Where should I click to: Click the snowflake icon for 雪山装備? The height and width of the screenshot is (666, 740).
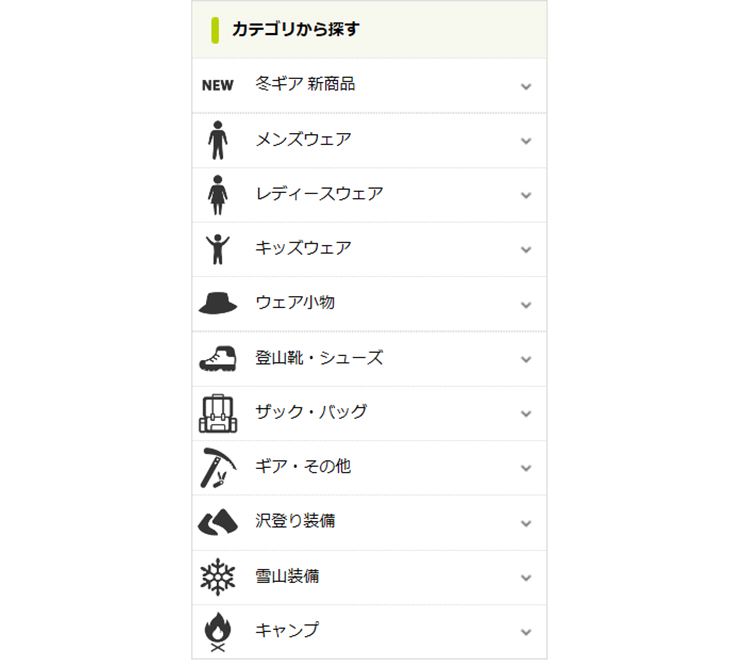pos(218,577)
